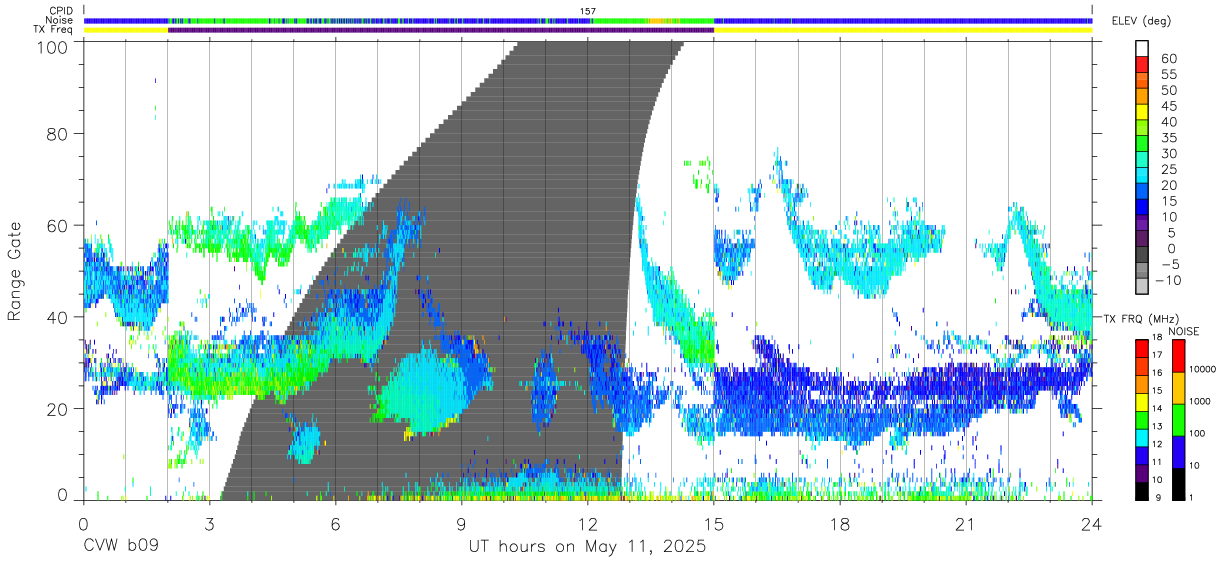Click the UT hours on May 11, 2025 title

point(587,547)
